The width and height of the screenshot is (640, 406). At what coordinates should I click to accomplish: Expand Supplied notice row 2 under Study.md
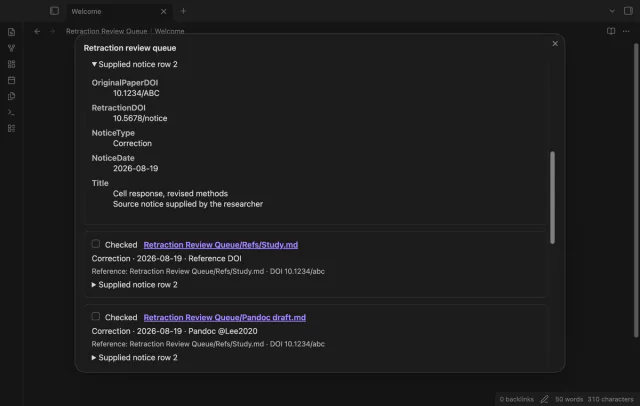click(x=135, y=285)
